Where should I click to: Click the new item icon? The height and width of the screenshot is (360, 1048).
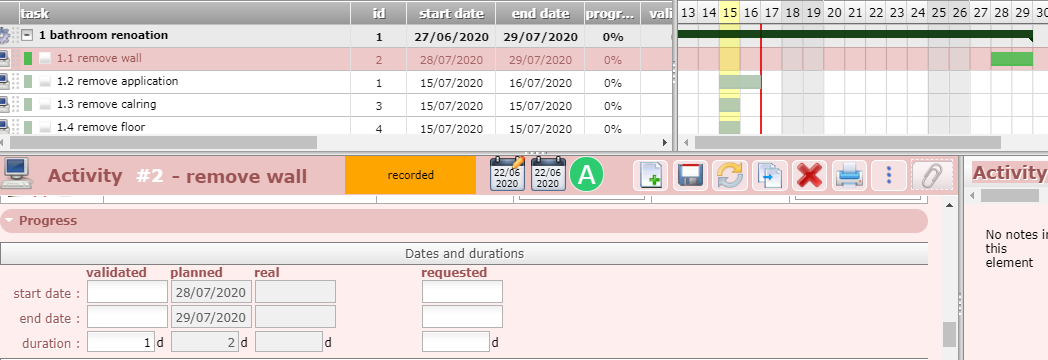tap(650, 176)
